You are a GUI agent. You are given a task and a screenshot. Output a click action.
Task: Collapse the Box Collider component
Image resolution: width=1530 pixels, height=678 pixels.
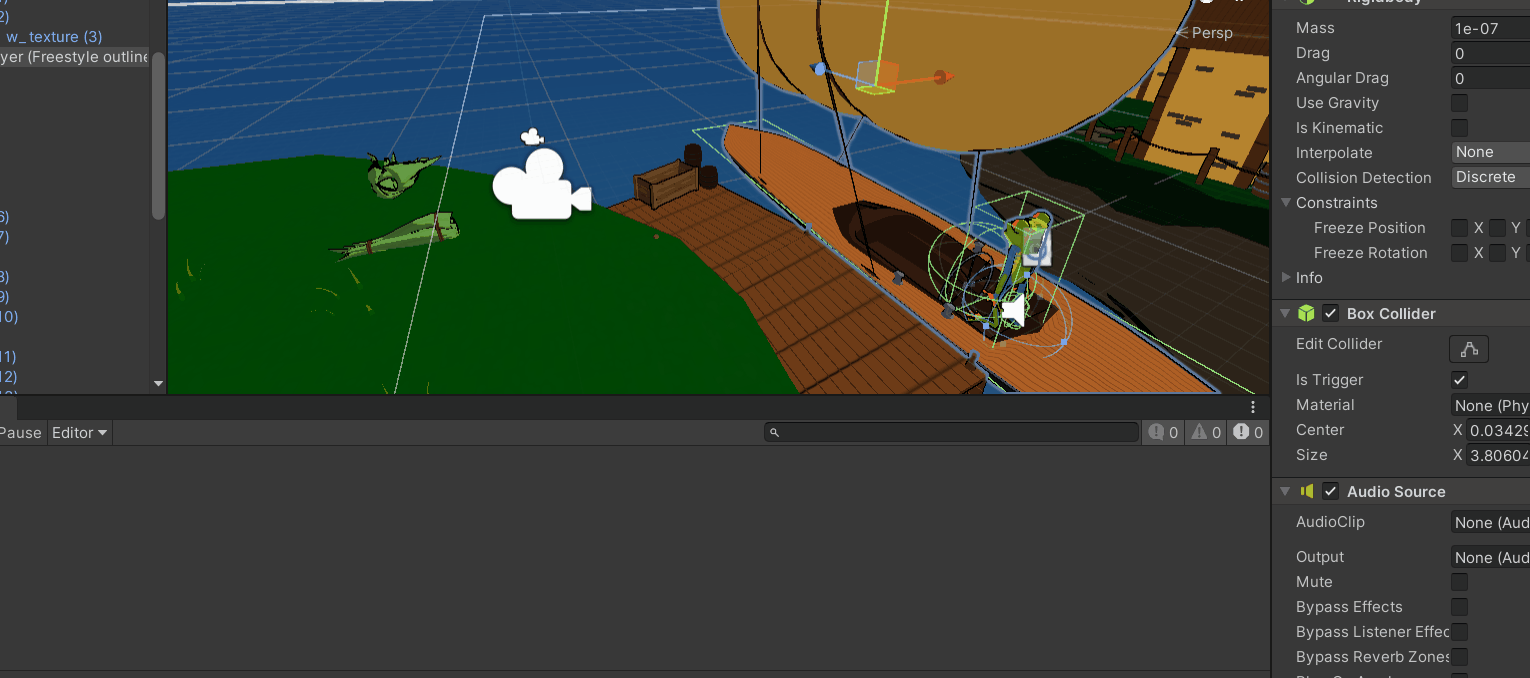tap(1286, 313)
